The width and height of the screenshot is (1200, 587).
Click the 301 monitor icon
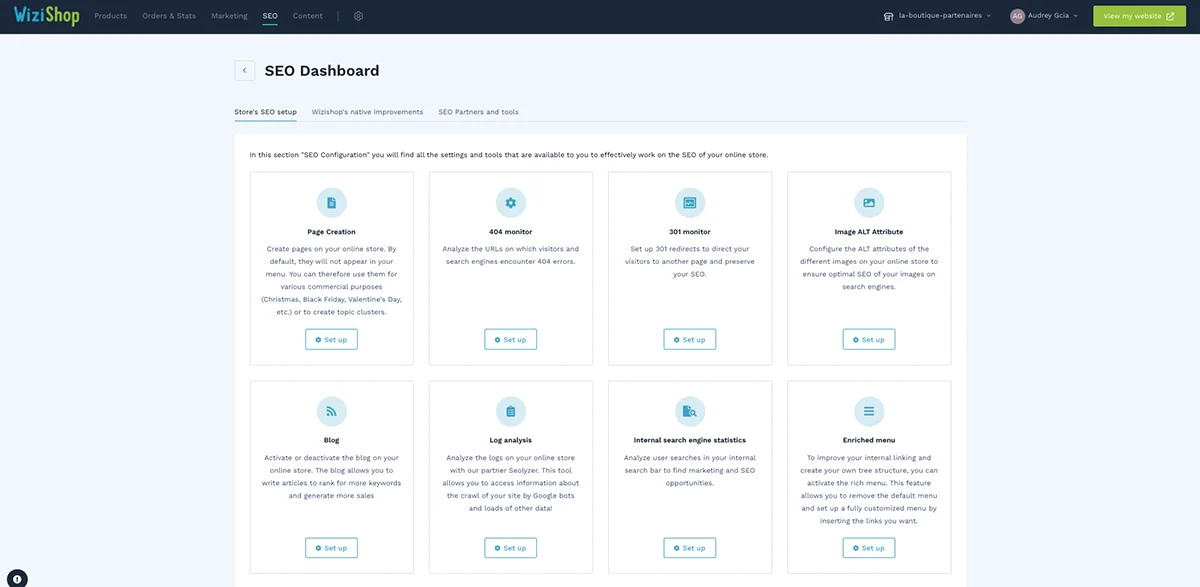[690, 203]
